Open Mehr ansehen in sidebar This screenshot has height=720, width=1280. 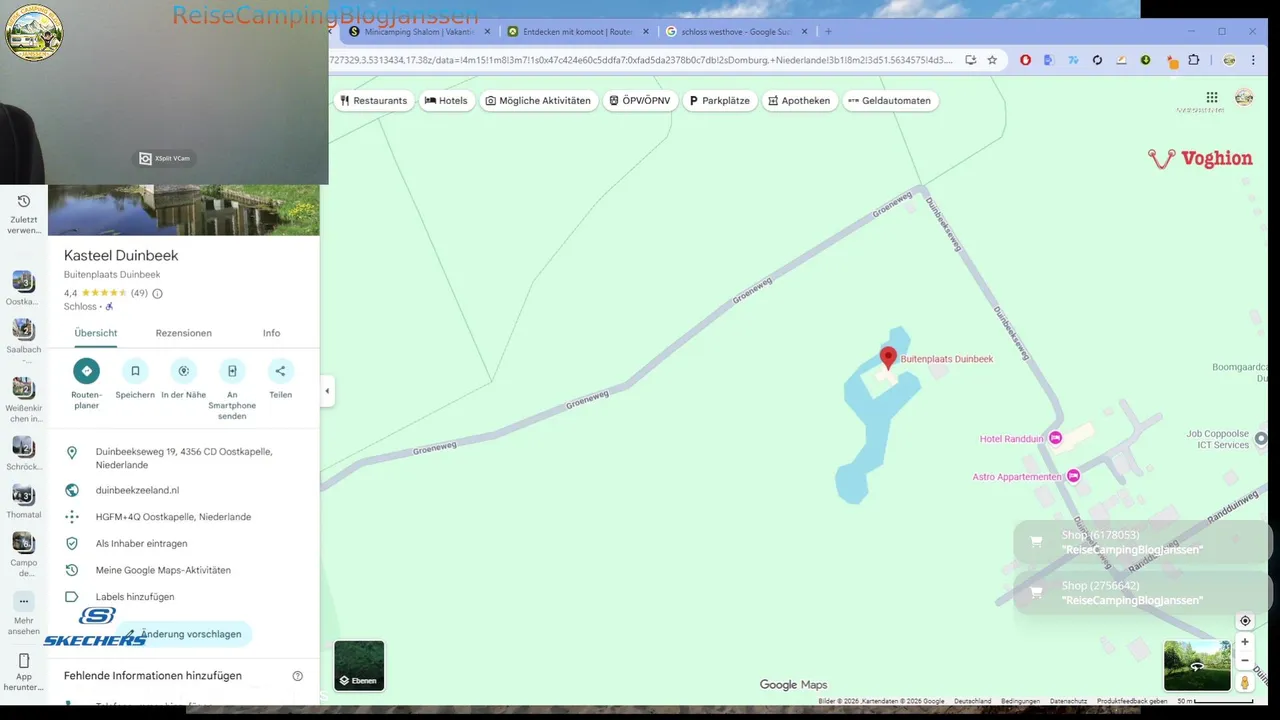tap(24, 614)
